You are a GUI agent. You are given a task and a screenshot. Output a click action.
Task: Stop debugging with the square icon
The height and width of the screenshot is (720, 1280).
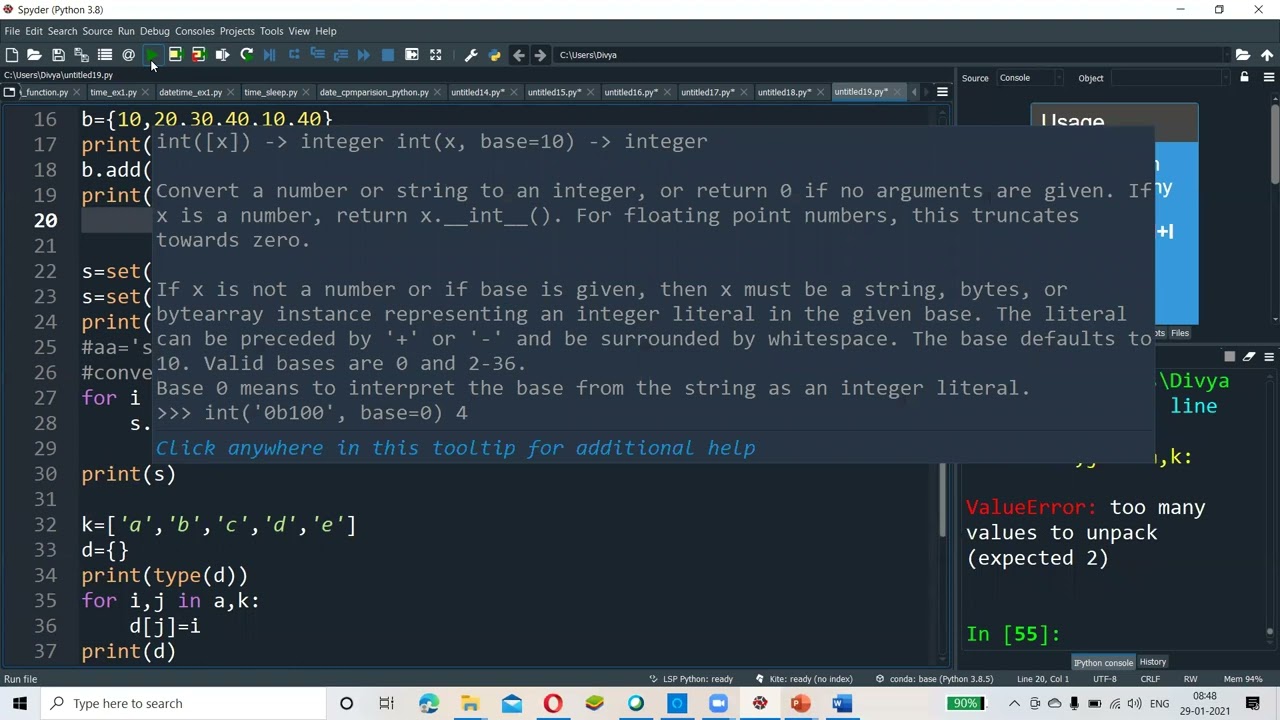388,55
